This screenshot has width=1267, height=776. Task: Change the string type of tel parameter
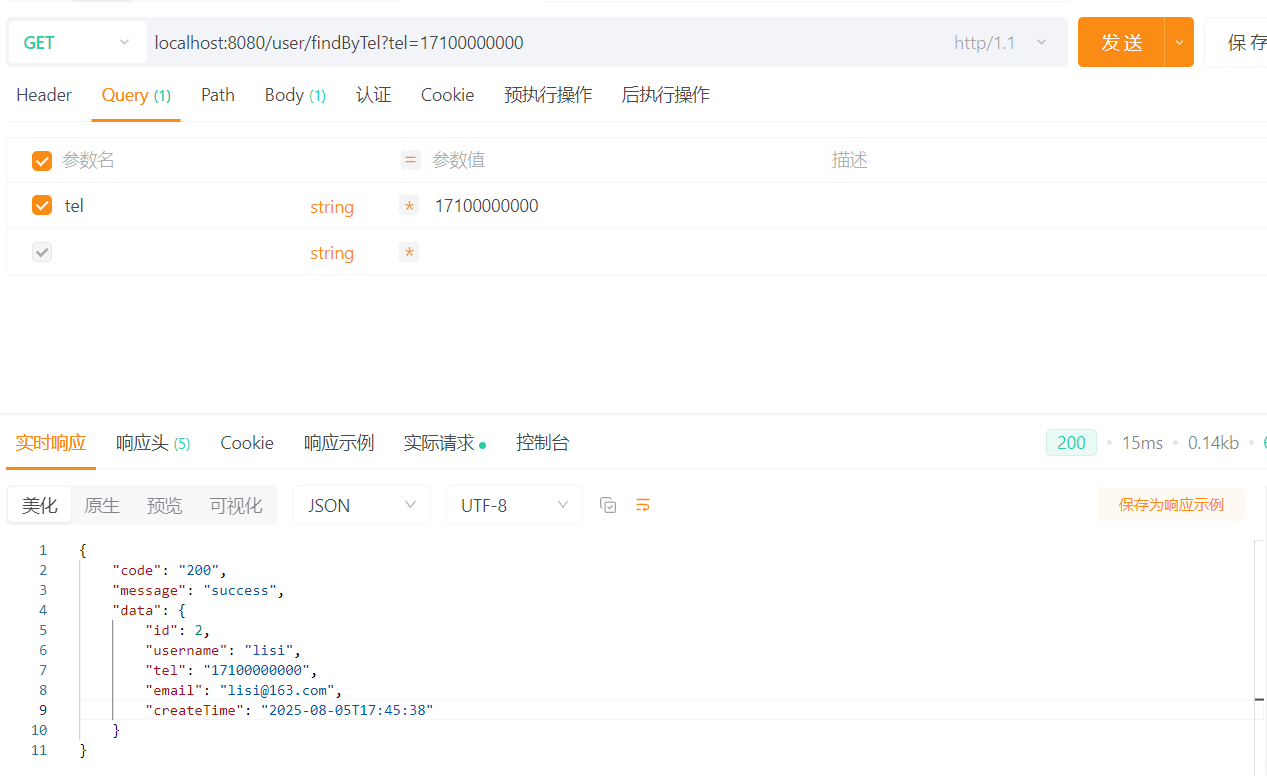(x=332, y=207)
